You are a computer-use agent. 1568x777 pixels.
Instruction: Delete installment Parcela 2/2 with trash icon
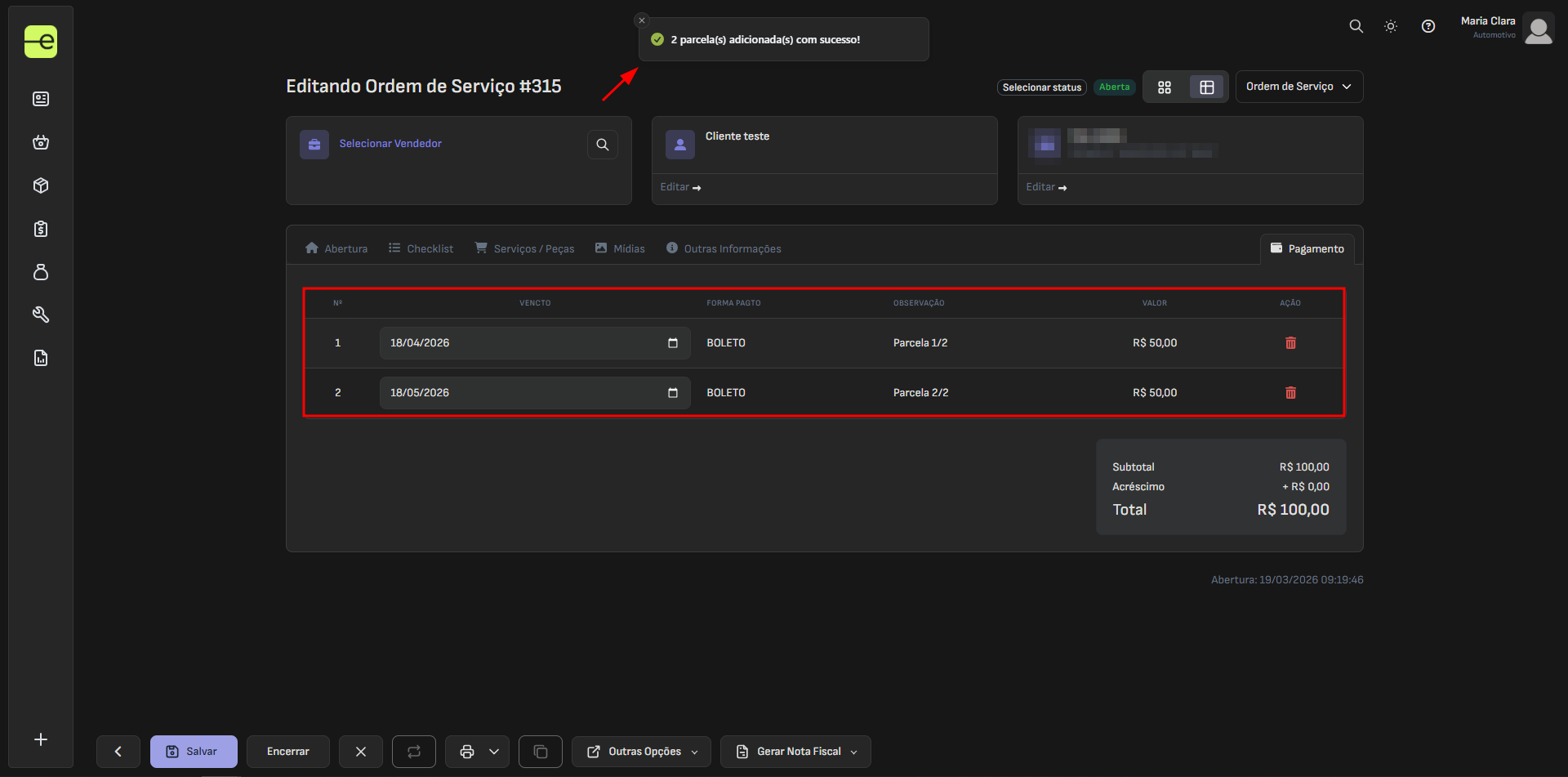pyautogui.click(x=1290, y=393)
